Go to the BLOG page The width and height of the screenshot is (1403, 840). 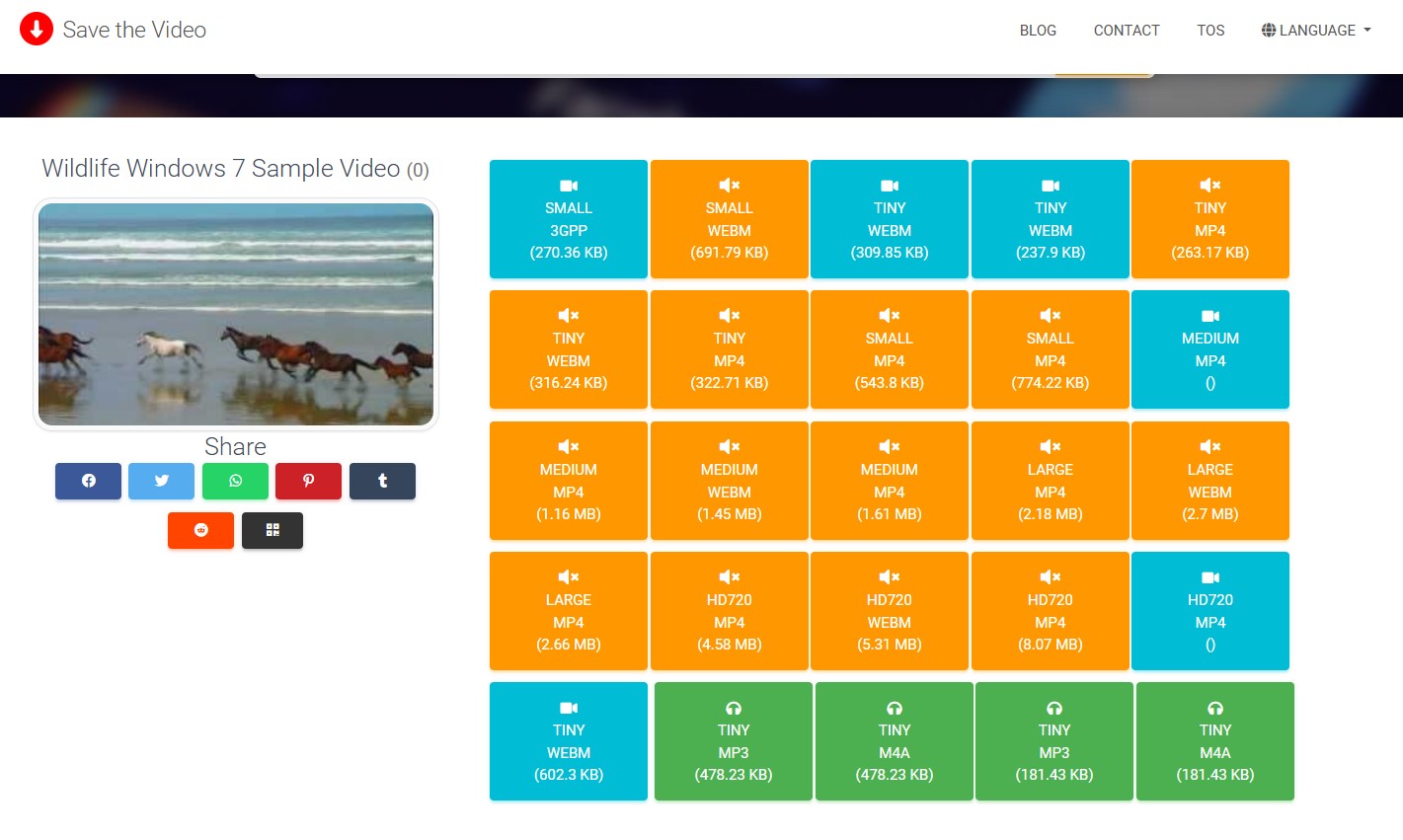coord(1038,31)
